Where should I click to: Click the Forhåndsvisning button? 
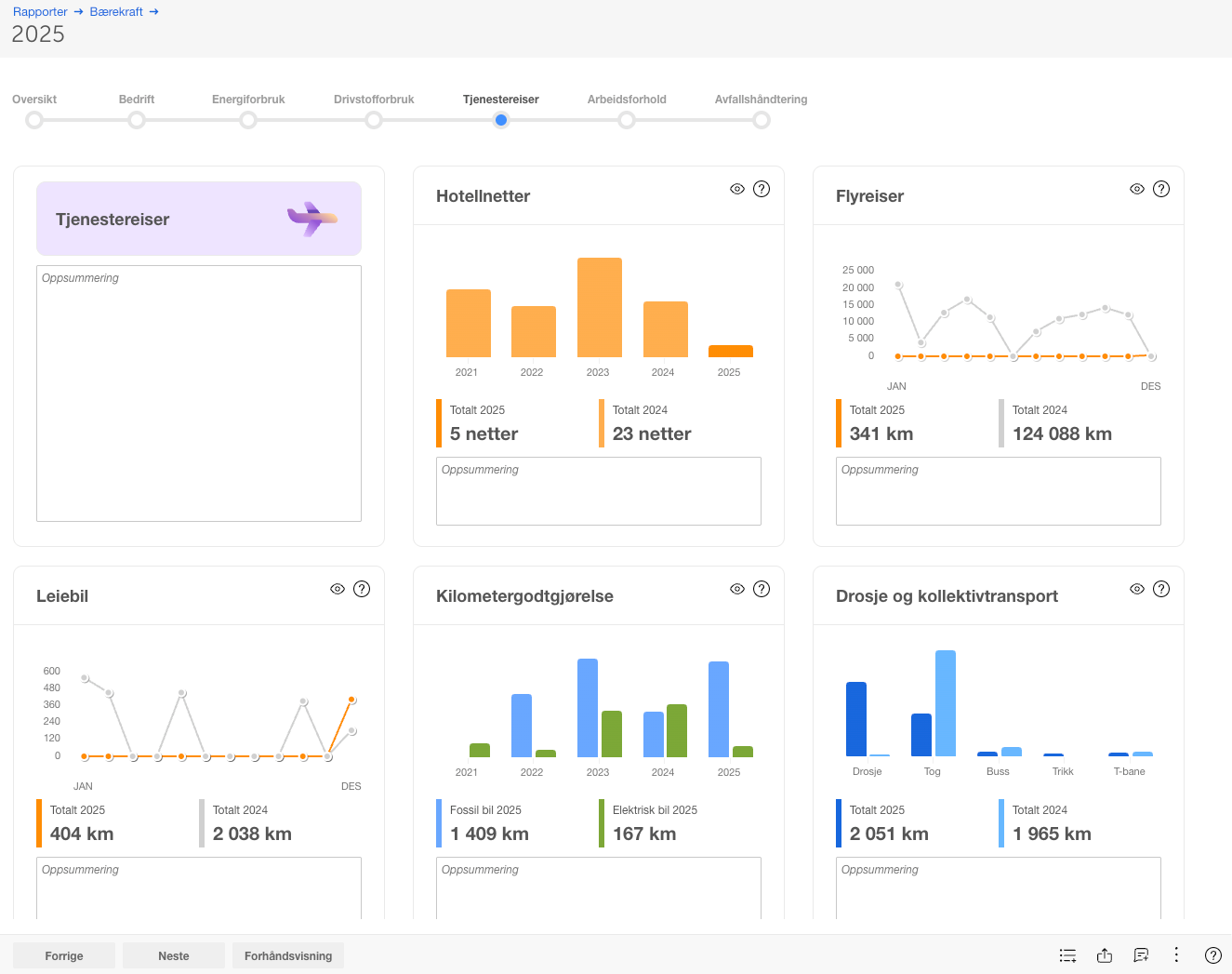pyautogui.click(x=288, y=955)
